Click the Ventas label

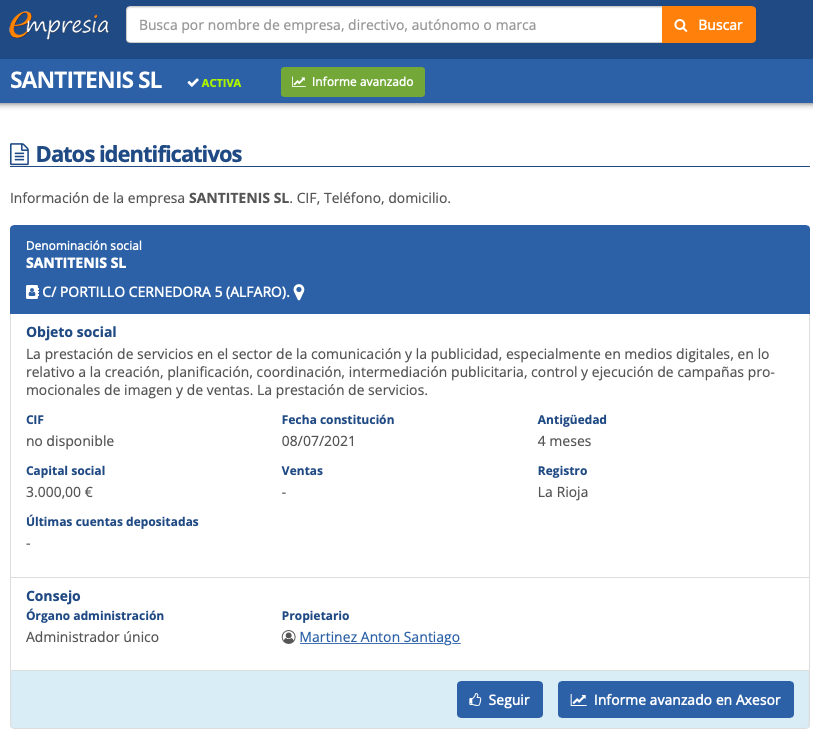click(x=302, y=471)
